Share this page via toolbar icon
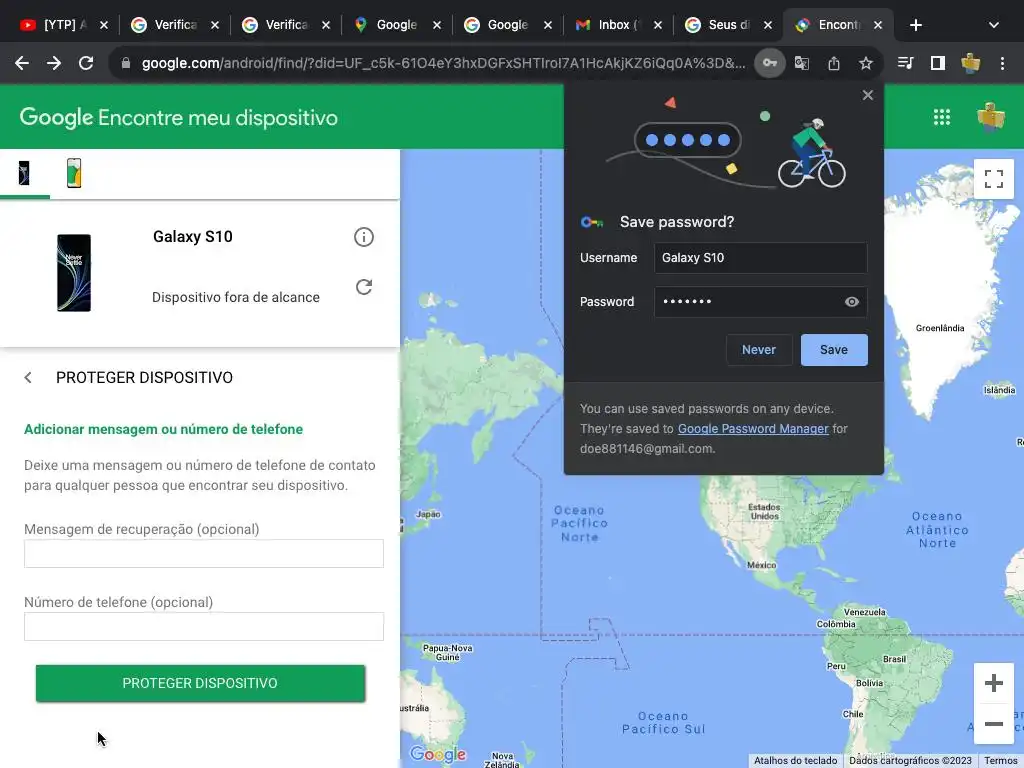Image resolution: width=1024 pixels, height=768 pixels. pos(834,63)
